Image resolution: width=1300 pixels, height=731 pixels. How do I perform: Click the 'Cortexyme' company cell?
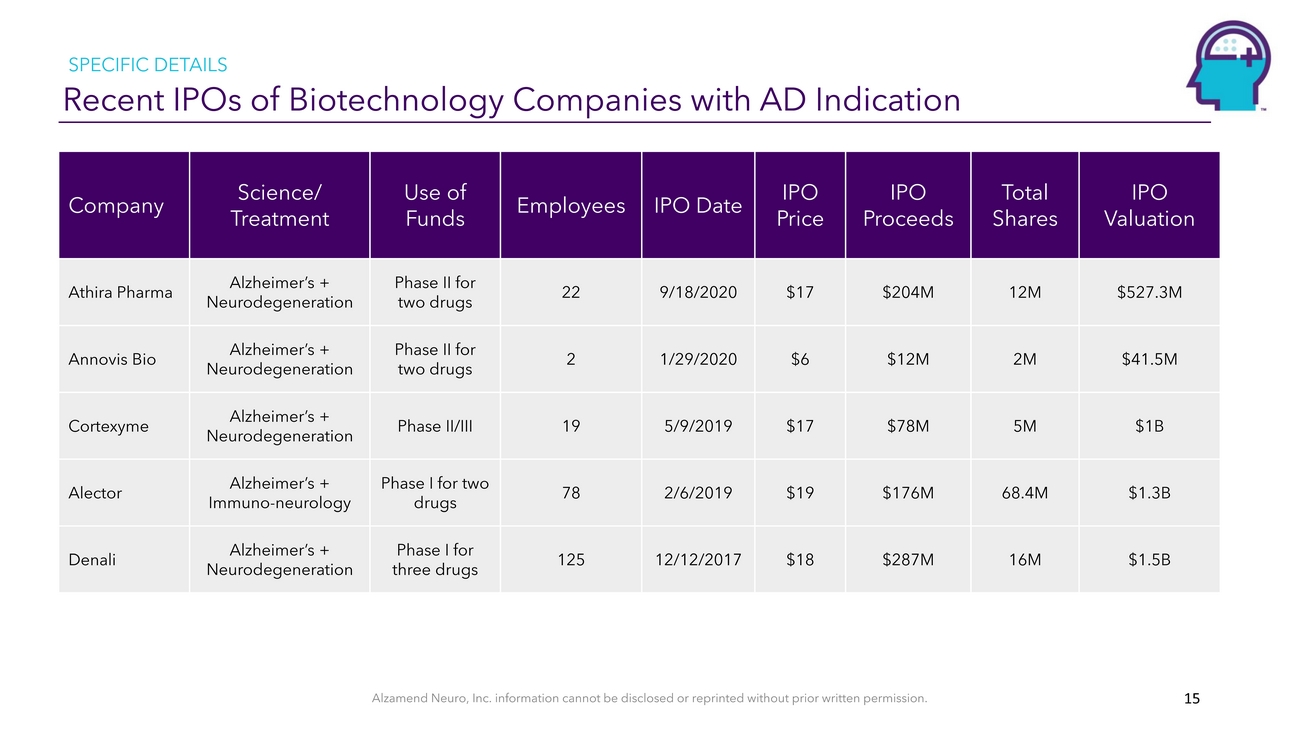tap(108, 426)
